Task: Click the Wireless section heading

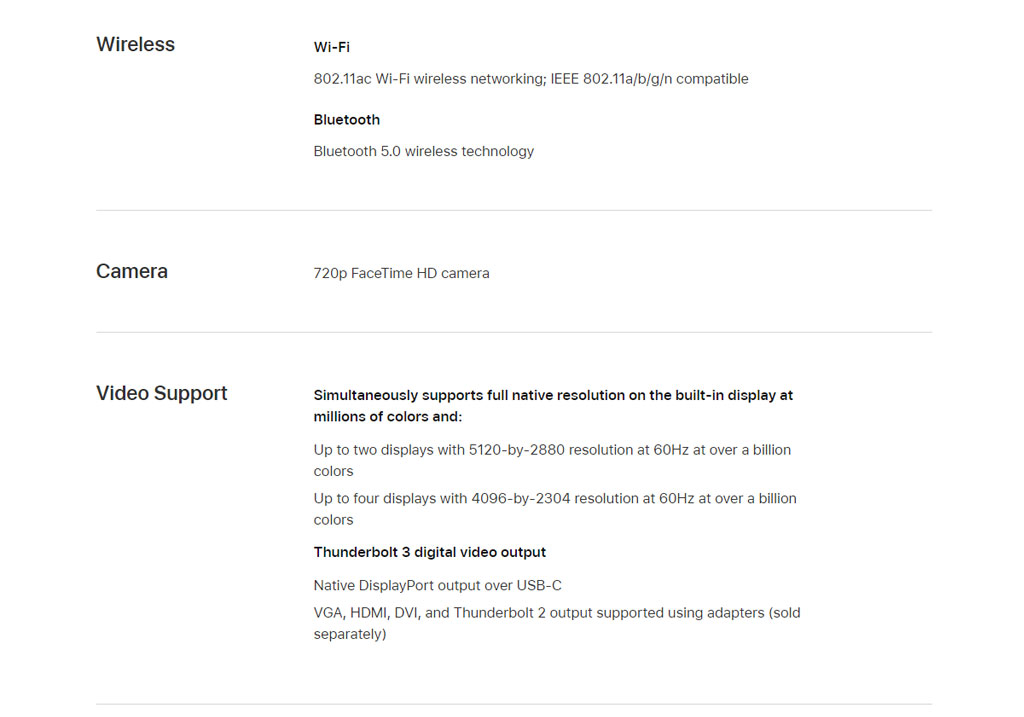Action: (135, 44)
